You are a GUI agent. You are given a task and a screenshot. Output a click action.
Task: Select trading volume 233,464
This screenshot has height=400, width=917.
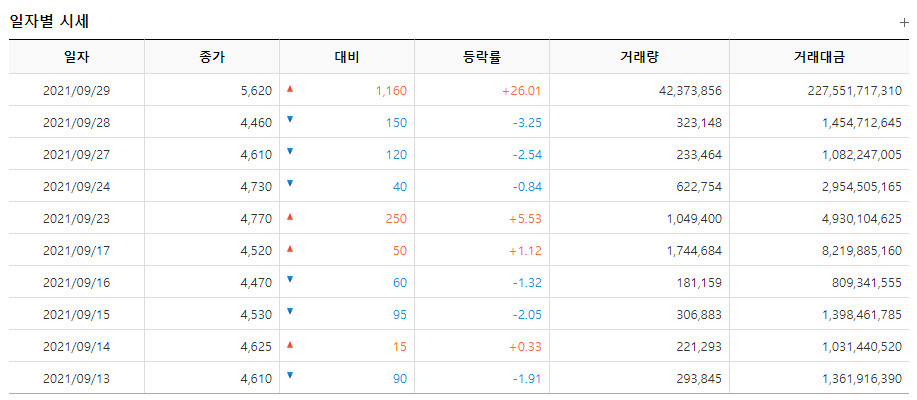point(698,155)
